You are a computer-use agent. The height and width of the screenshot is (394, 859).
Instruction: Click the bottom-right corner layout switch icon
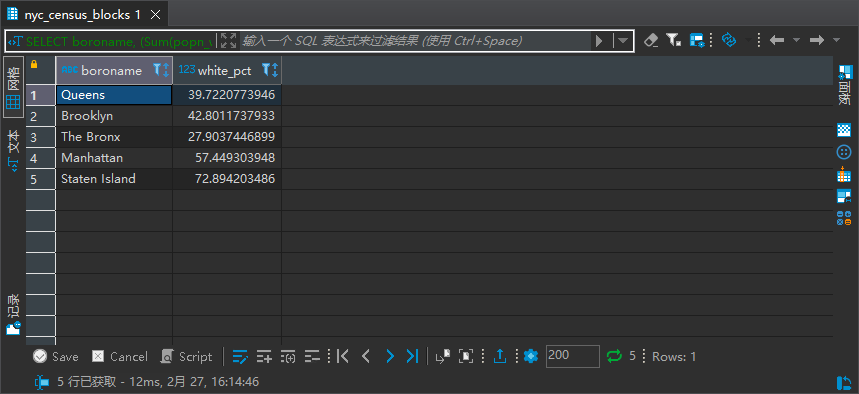click(844, 382)
